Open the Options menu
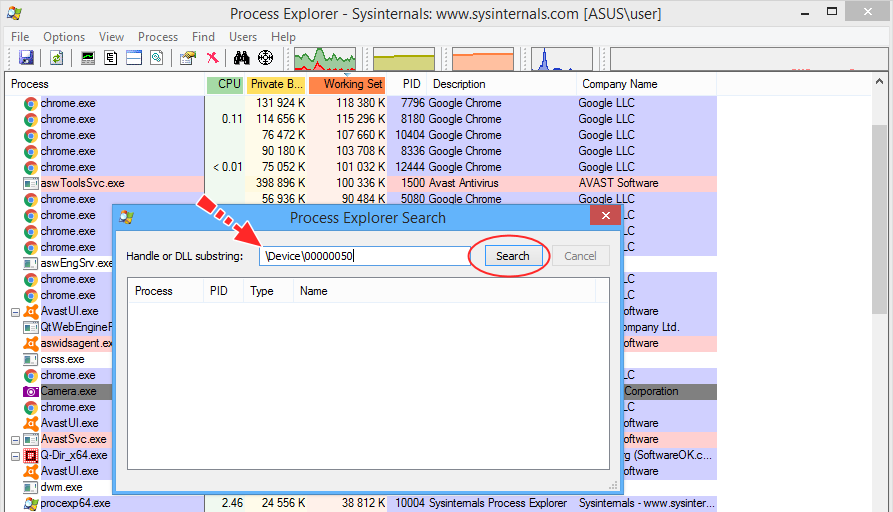 [x=64, y=37]
